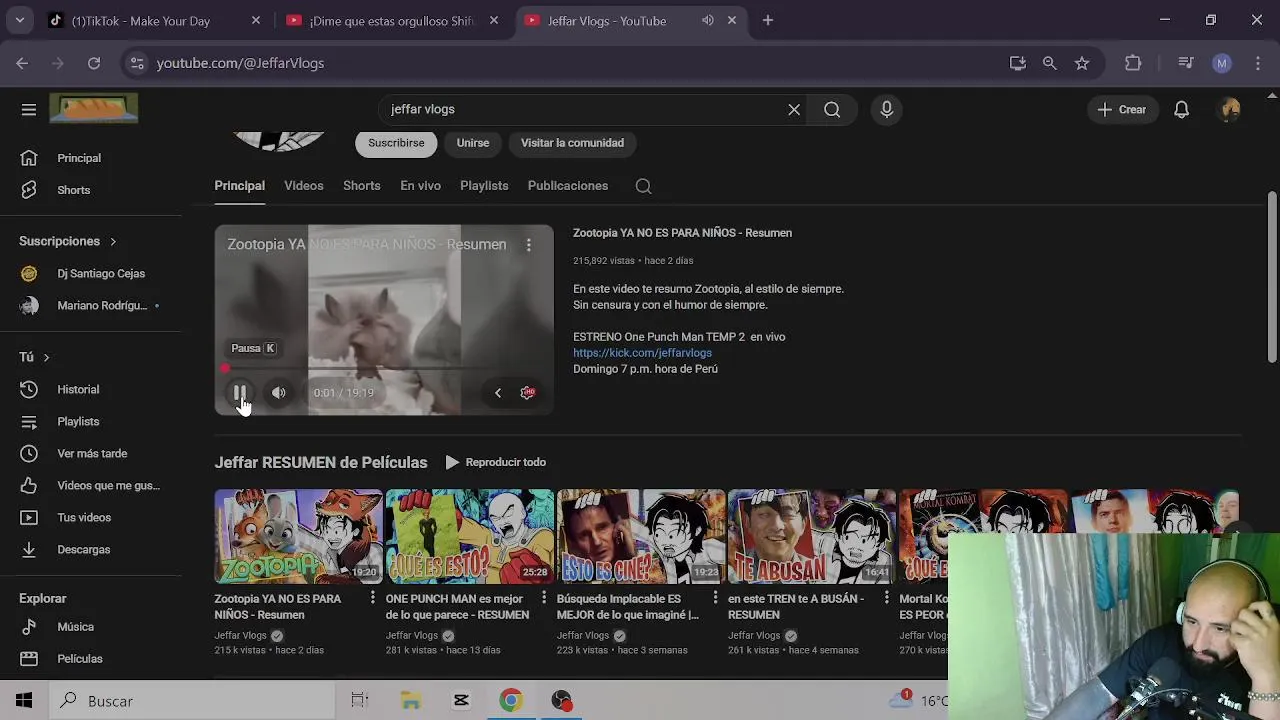
Task: Switch to channel Shorts tab
Action: [361, 186]
